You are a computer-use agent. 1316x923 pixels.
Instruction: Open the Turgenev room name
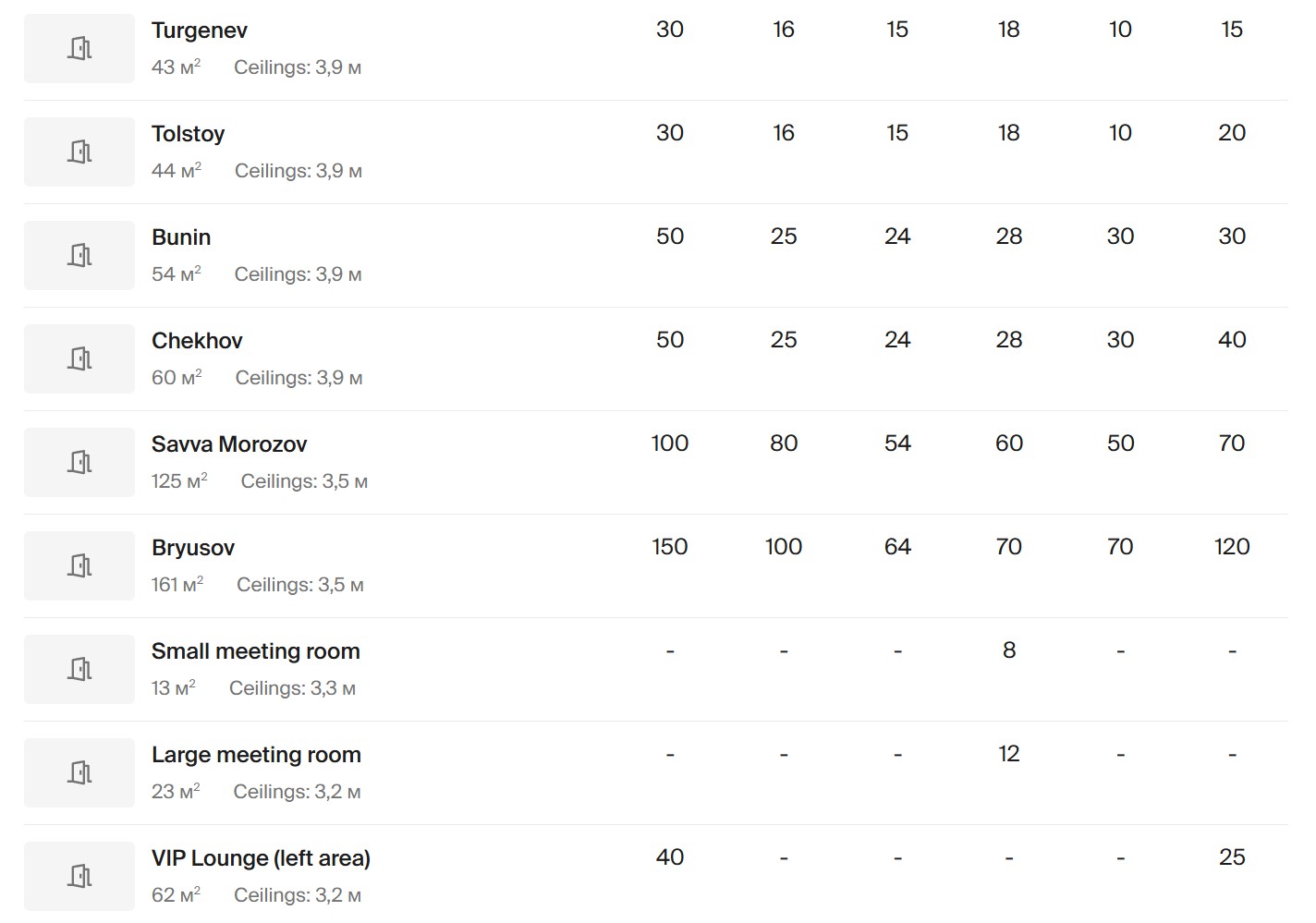coord(200,30)
